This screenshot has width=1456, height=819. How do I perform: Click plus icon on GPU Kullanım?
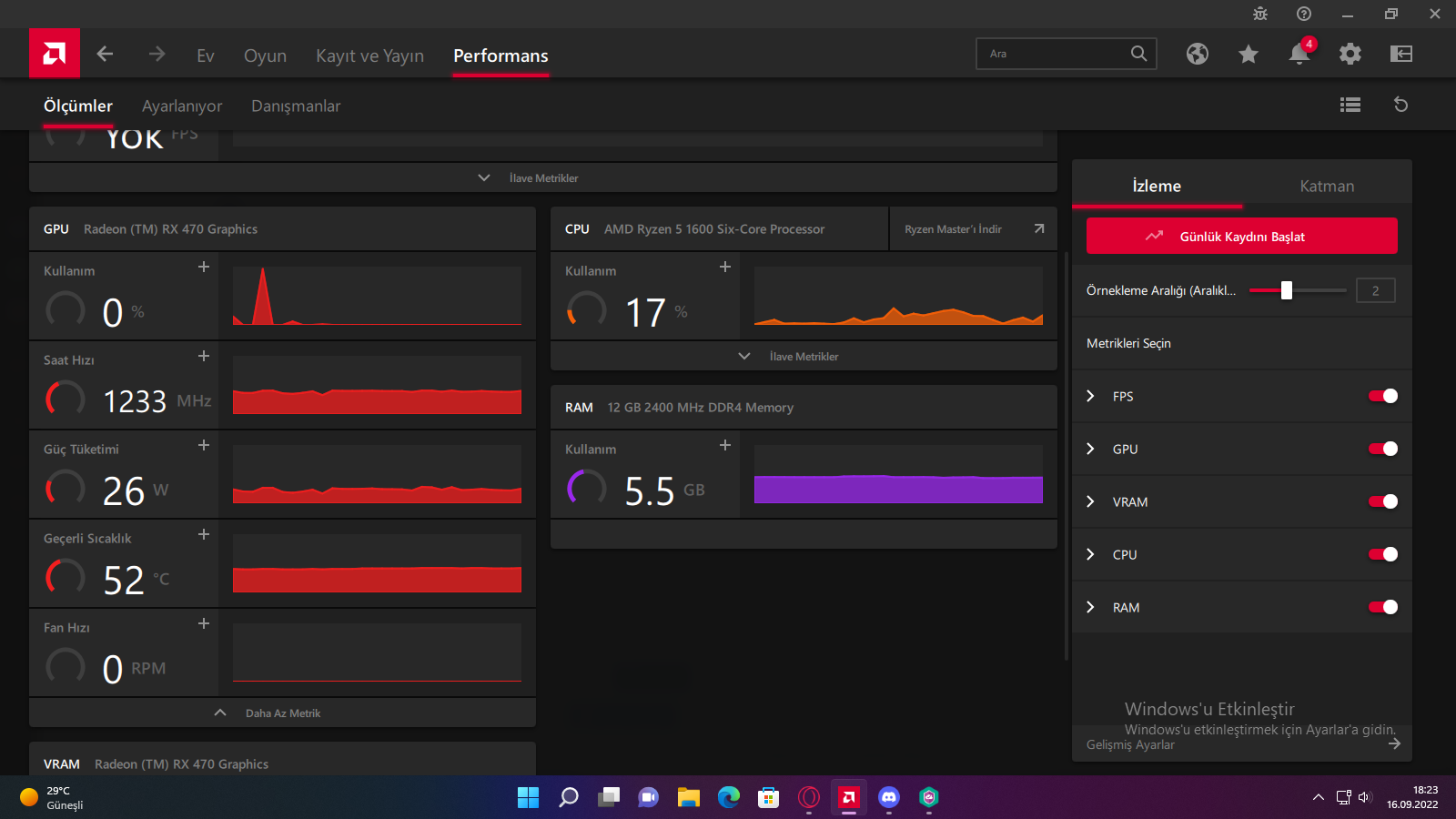pyautogui.click(x=204, y=267)
